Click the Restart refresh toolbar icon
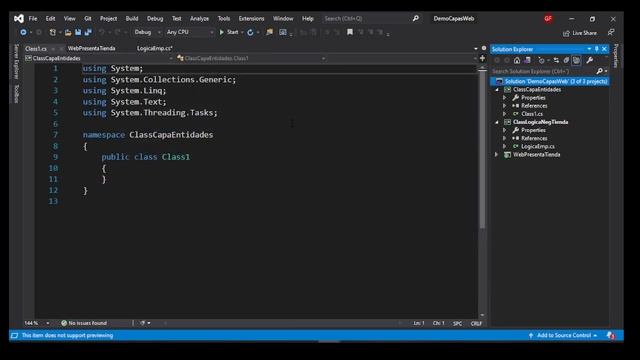Image resolution: width=640 pixels, height=360 pixels. [250, 32]
